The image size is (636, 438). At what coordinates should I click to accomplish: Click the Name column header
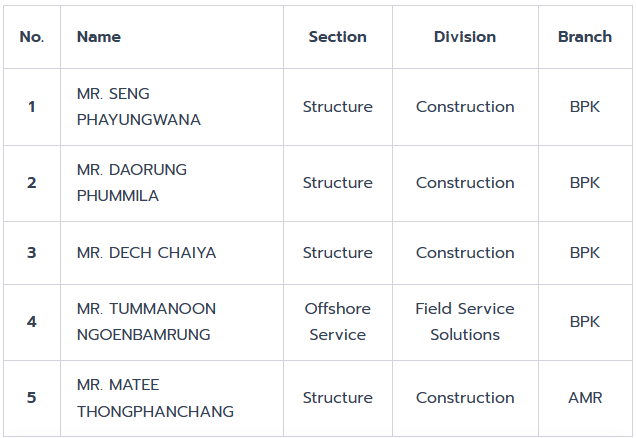99,37
